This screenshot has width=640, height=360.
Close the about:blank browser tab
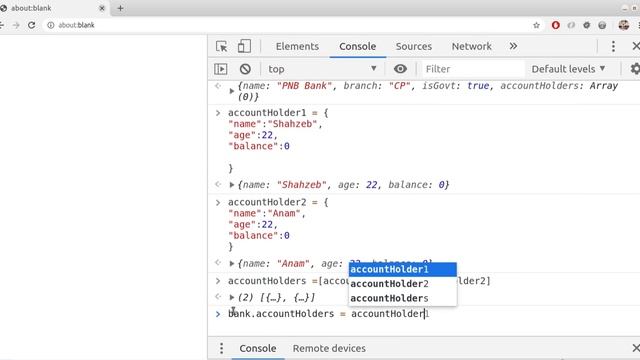pyautogui.click(x=102, y=8)
